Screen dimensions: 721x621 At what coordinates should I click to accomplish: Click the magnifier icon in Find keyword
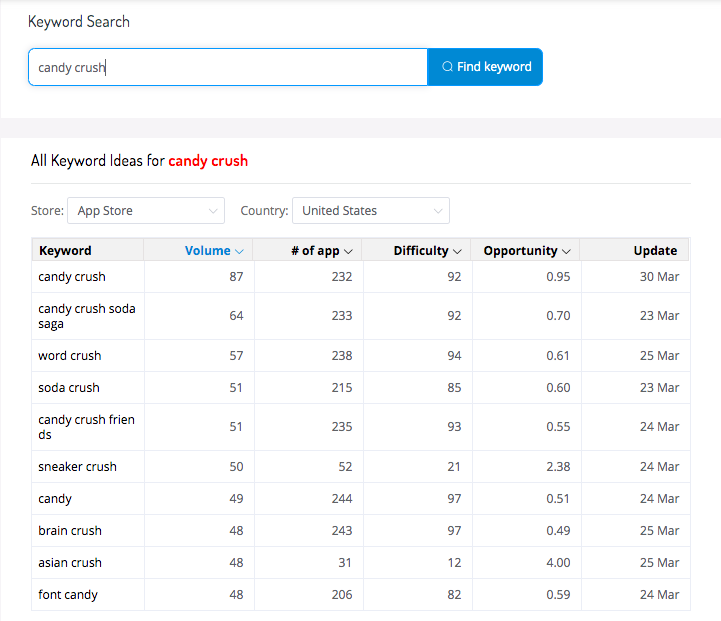(x=447, y=67)
